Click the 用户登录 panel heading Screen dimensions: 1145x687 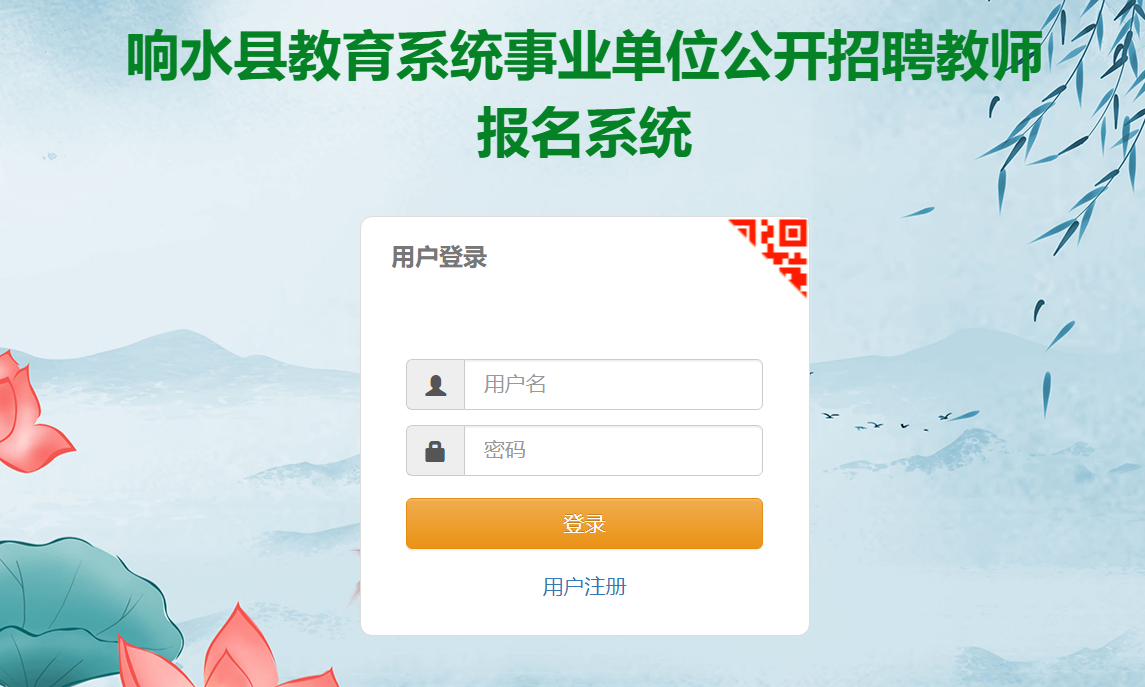click(439, 257)
